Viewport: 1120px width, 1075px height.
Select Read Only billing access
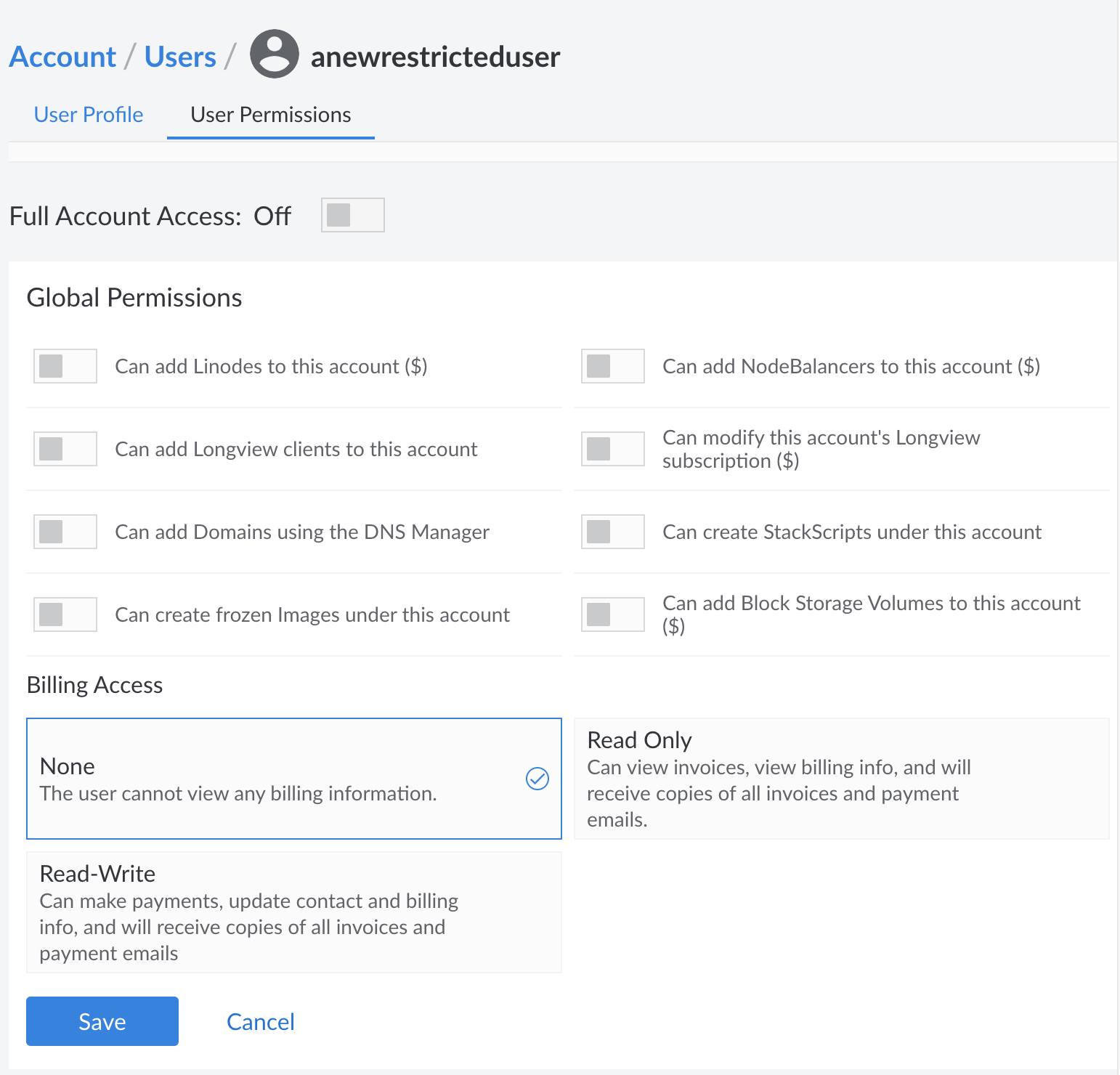coord(841,778)
